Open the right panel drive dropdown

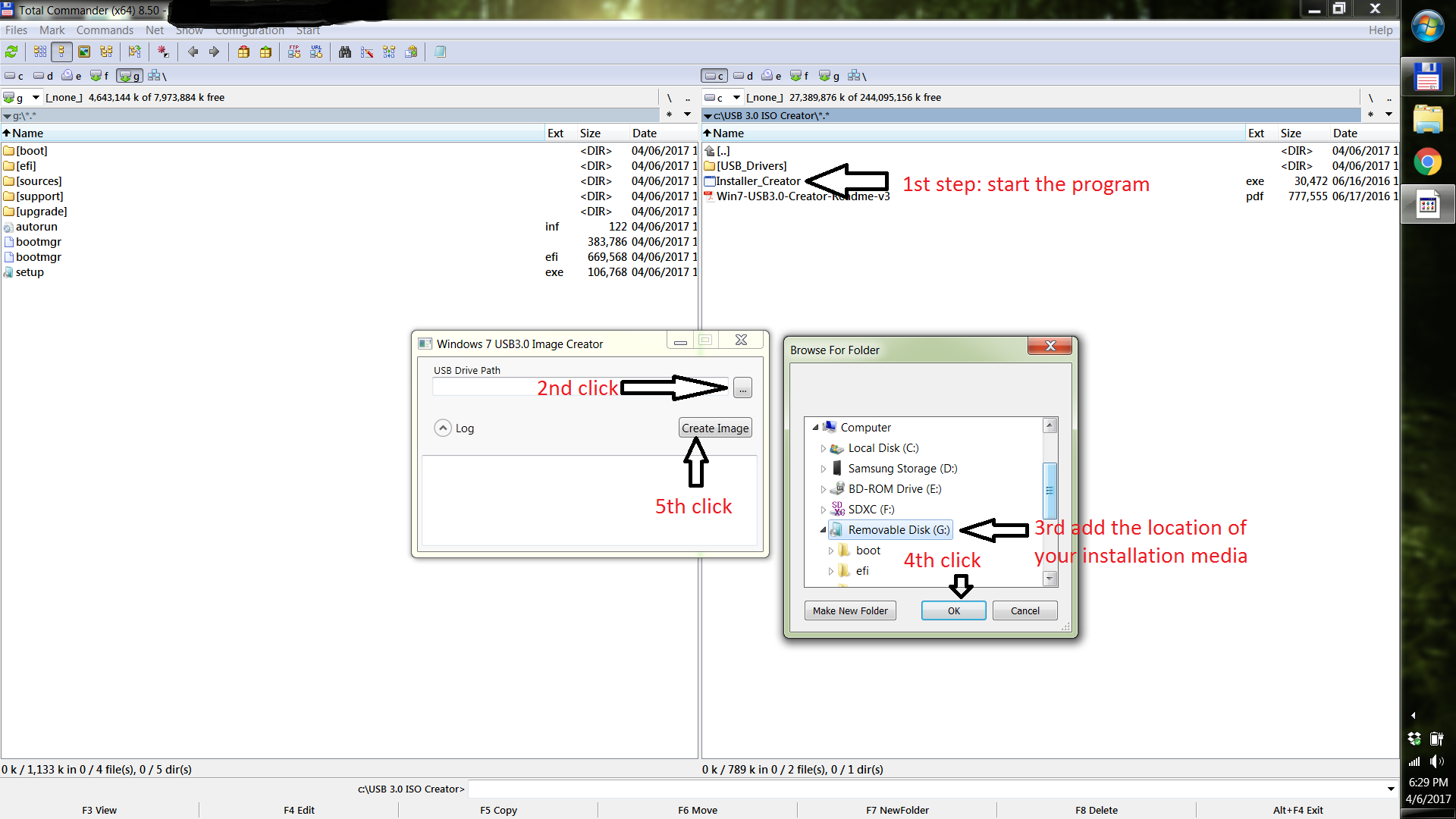(x=736, y=97)
